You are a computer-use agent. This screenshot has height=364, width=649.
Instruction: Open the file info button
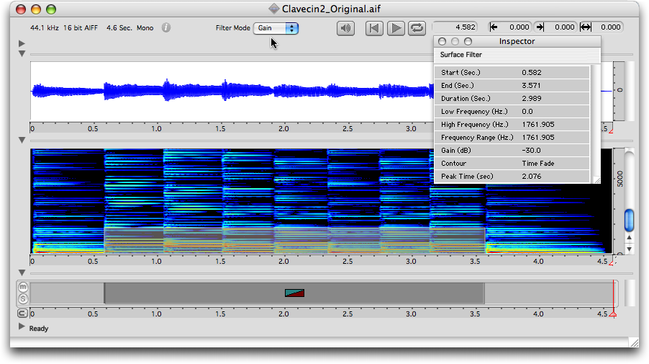(166, 28)
